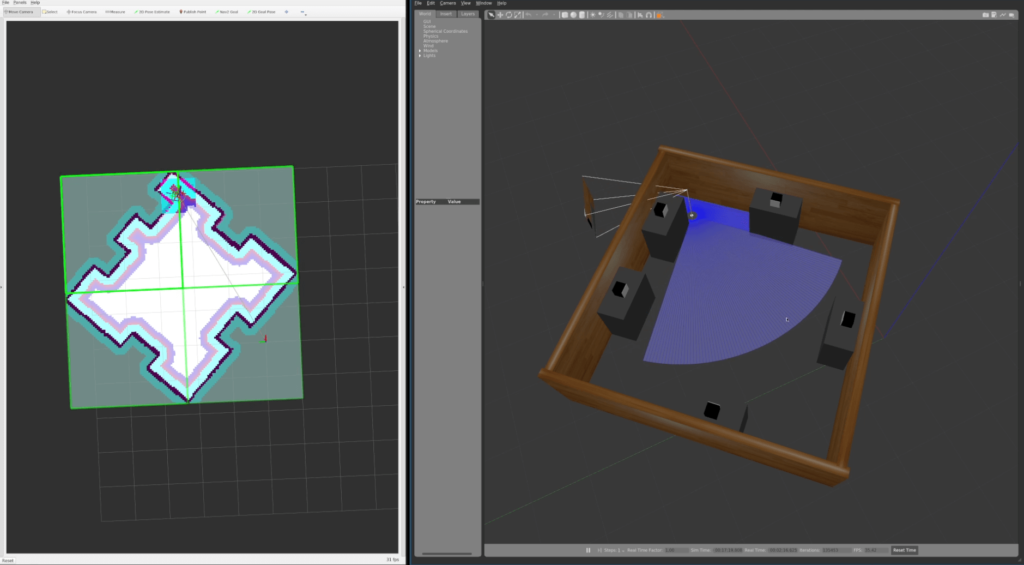Open the Undo history dropdown arrow
The height and width of the screenshot is (565, 1024).
pos(537,15)
